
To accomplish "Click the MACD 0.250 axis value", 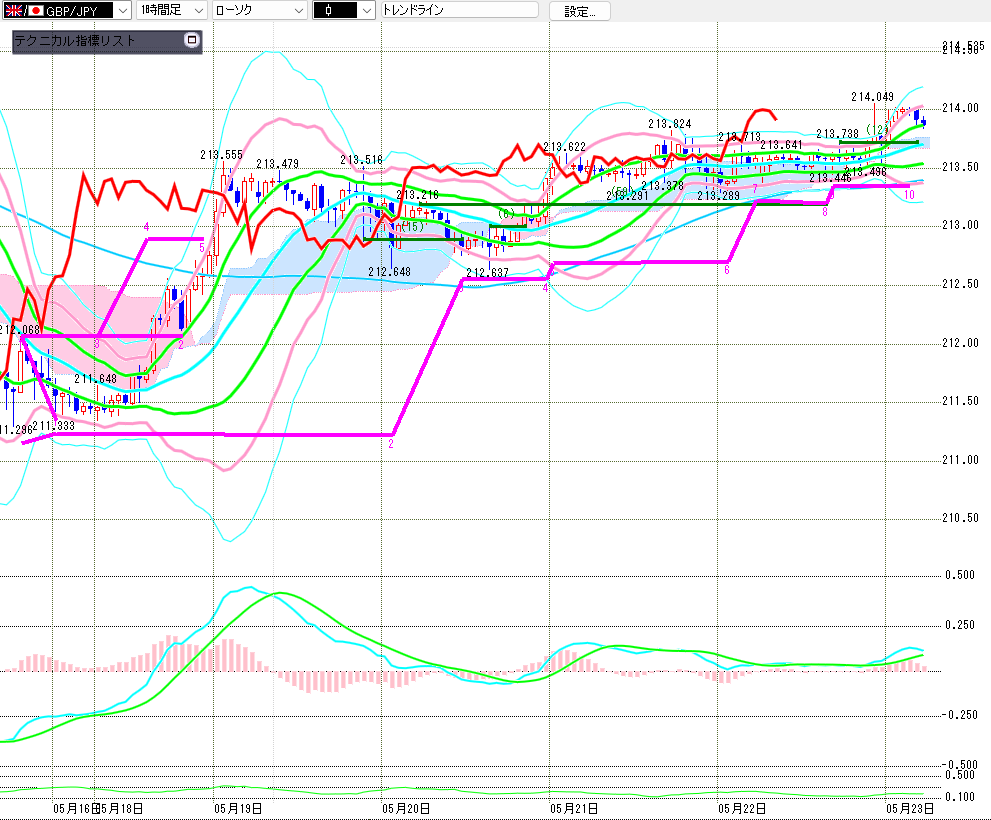I will tap(960, 625).
